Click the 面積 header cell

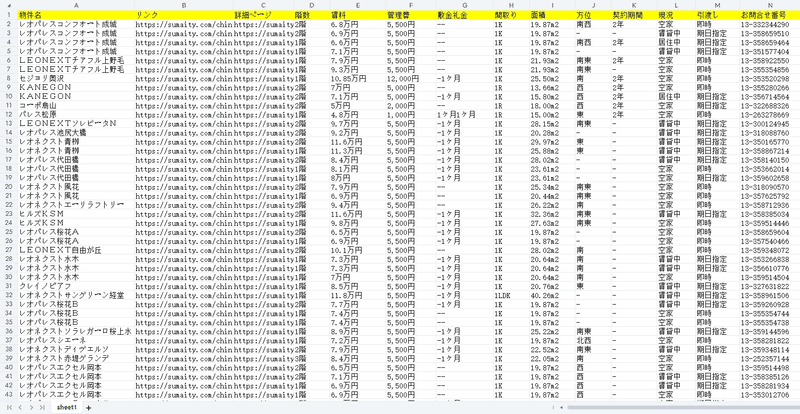[x=552, y=15]
